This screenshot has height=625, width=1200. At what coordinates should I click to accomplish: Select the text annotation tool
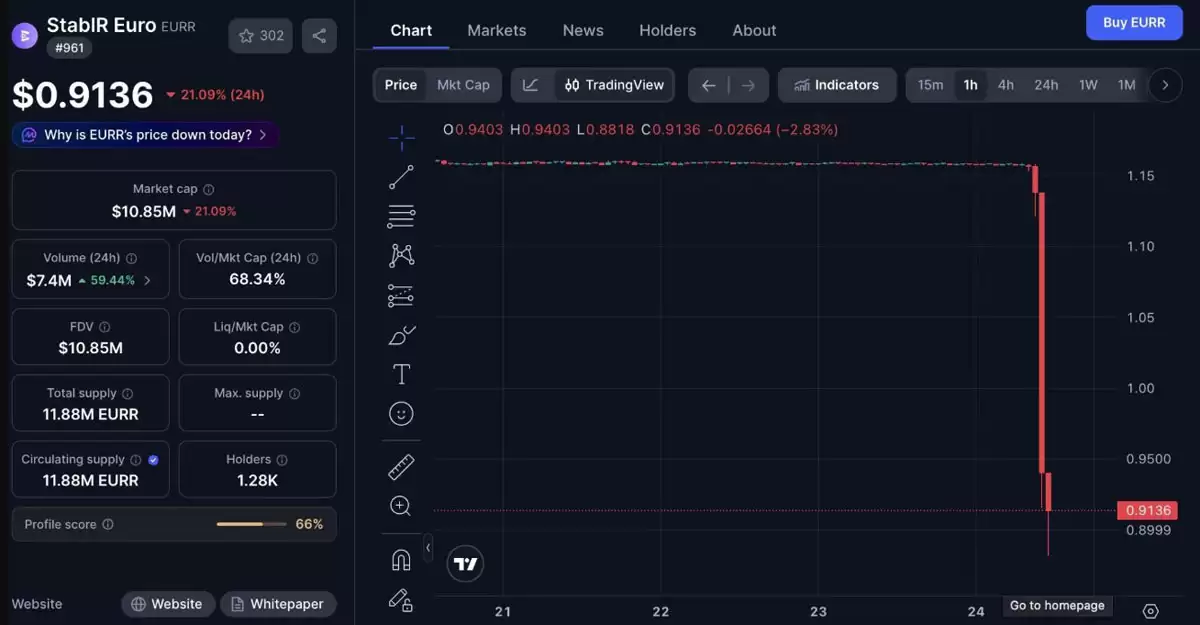coord(401,374)
